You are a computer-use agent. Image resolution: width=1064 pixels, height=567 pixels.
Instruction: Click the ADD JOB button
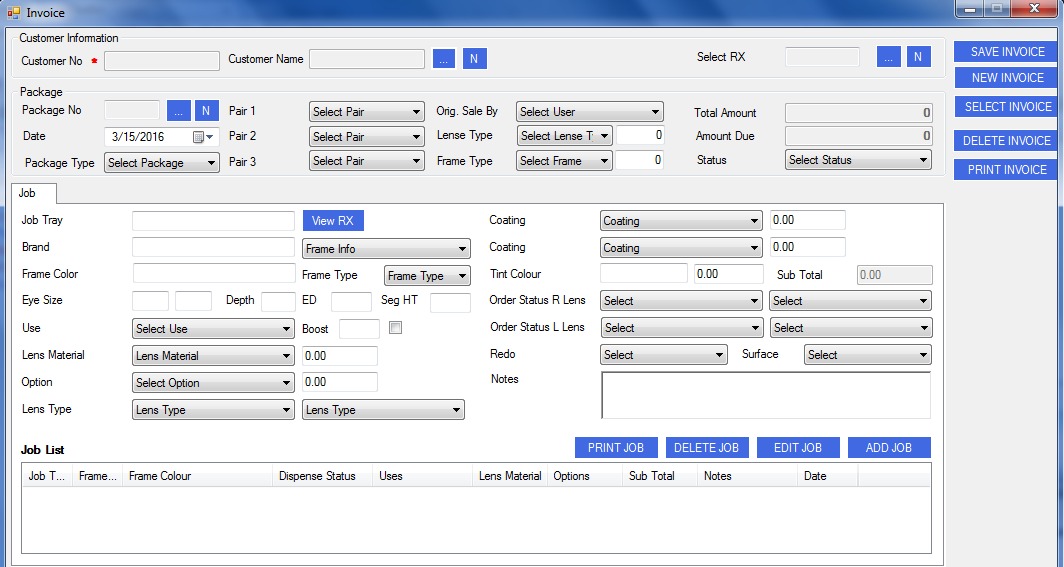pyautogui.click(x=889, y=448)
